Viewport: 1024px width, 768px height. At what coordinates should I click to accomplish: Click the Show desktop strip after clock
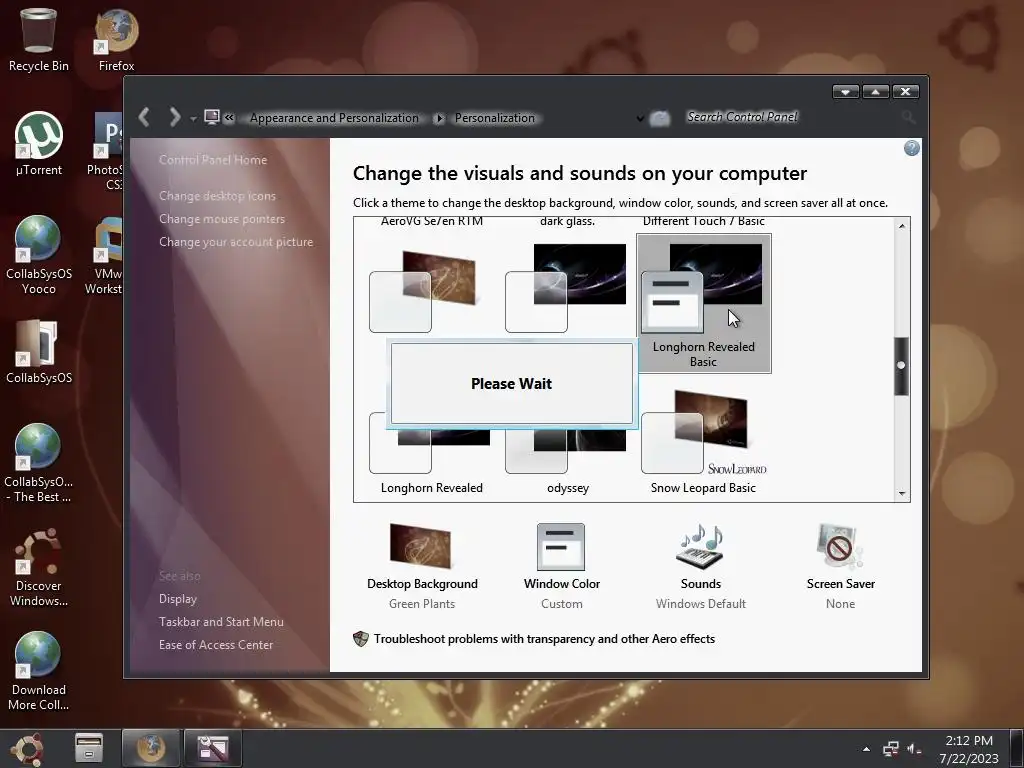pyautogui.click(x=1017, y=748)
